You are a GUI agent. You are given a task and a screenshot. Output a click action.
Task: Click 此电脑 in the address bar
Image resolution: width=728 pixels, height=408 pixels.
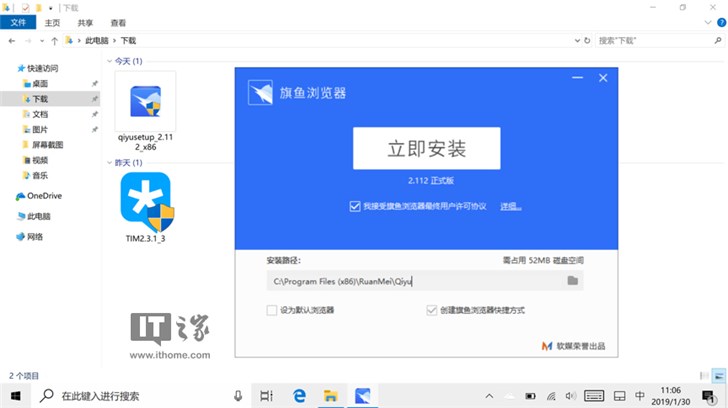coord(97,41)
